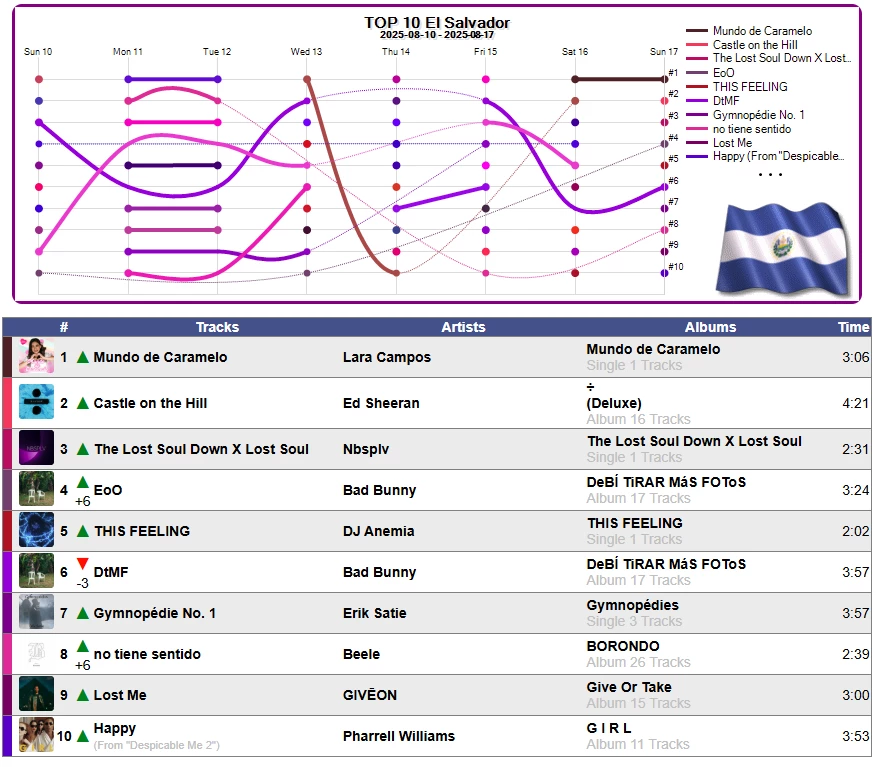Click the Wed 13 chart date label
This screenshot has width=878, height=767.
[x=306, y=52]
